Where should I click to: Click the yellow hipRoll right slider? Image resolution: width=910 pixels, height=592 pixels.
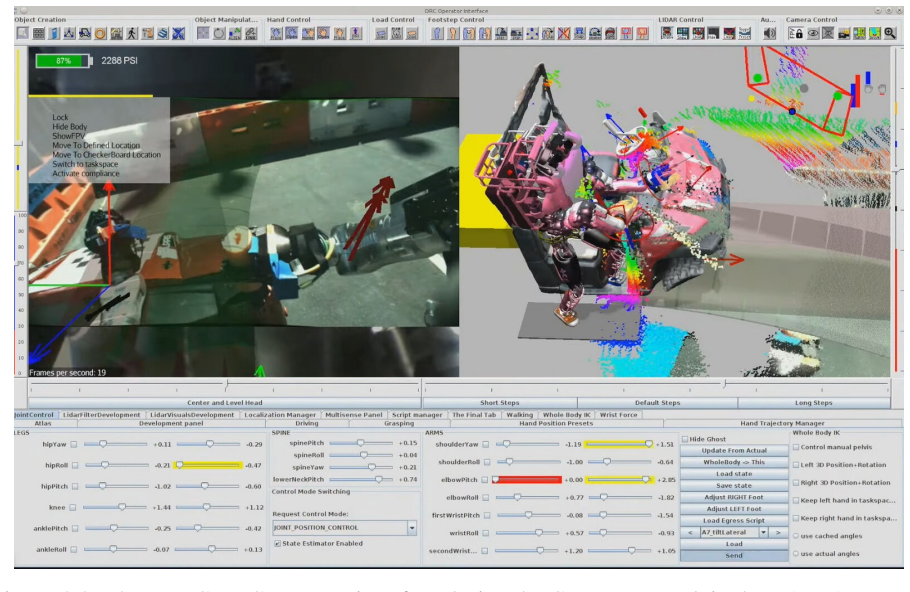pos(208,465)
